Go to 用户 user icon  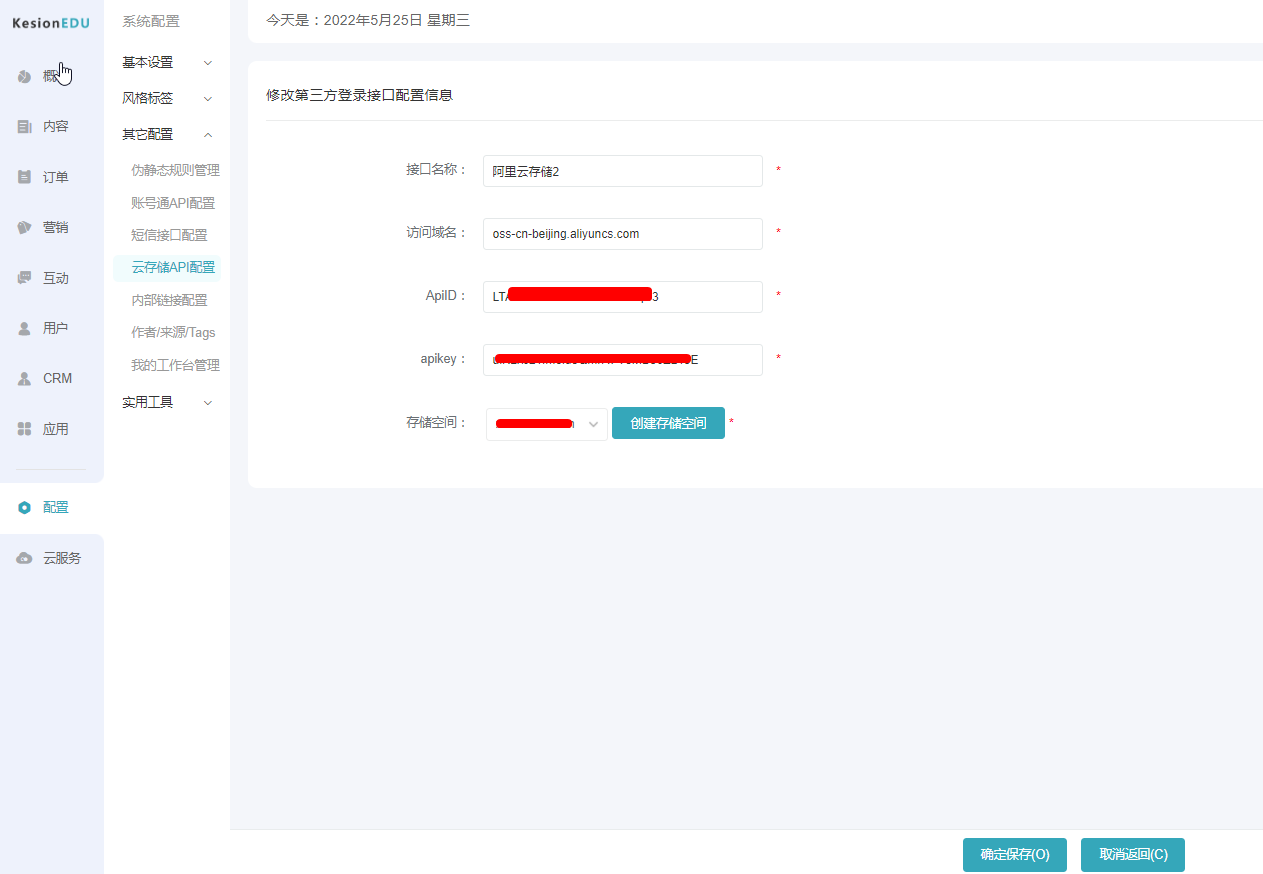coord(25,328)
